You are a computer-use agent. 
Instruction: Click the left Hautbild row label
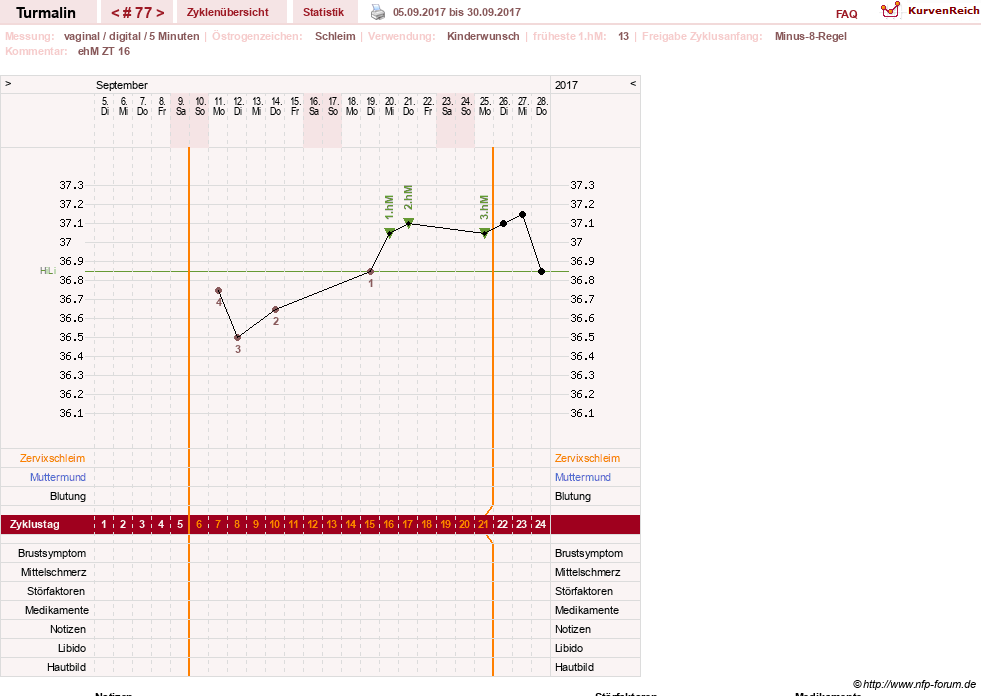pos(66,667)
